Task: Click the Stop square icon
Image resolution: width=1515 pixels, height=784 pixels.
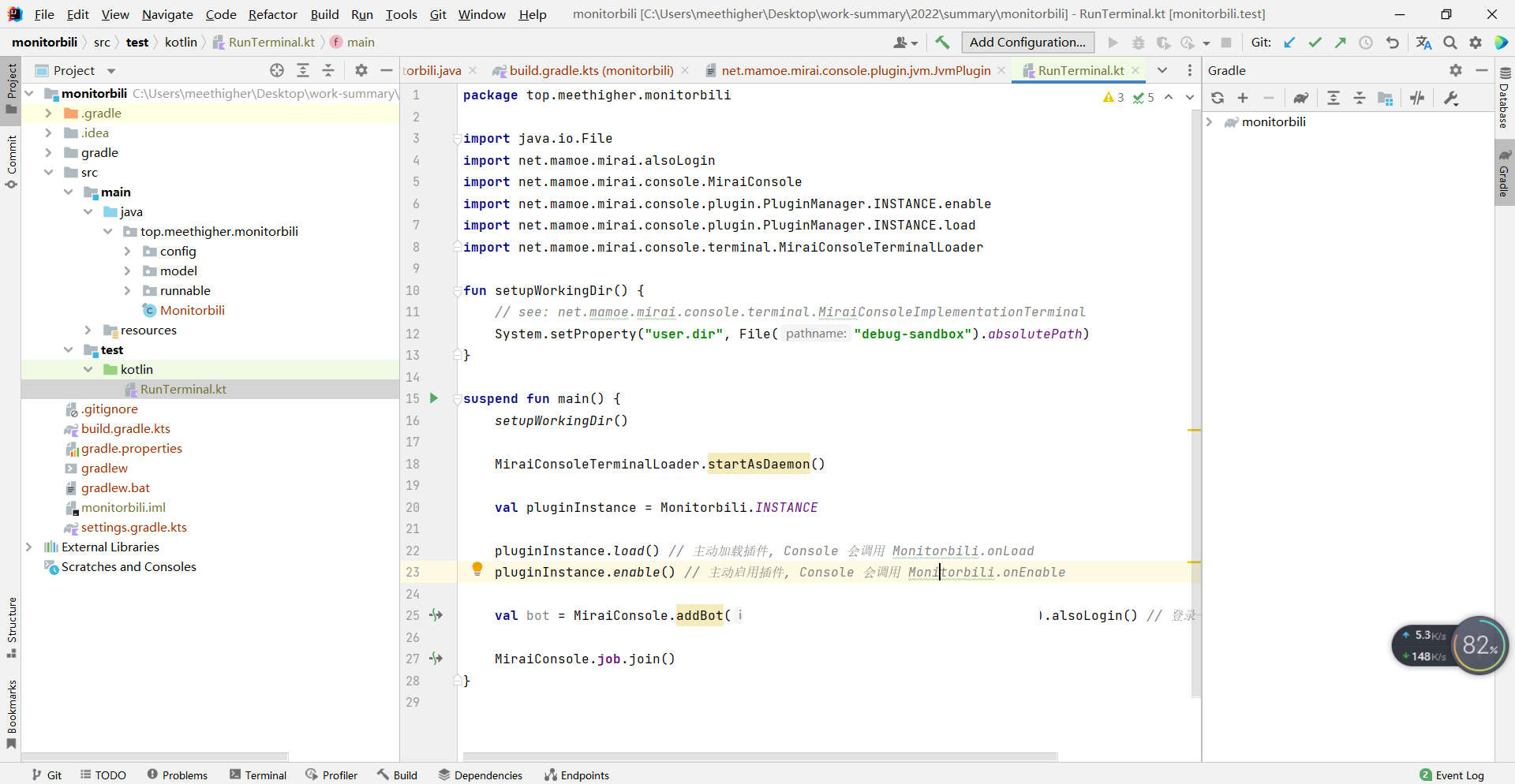Action: pos(1226,43)
